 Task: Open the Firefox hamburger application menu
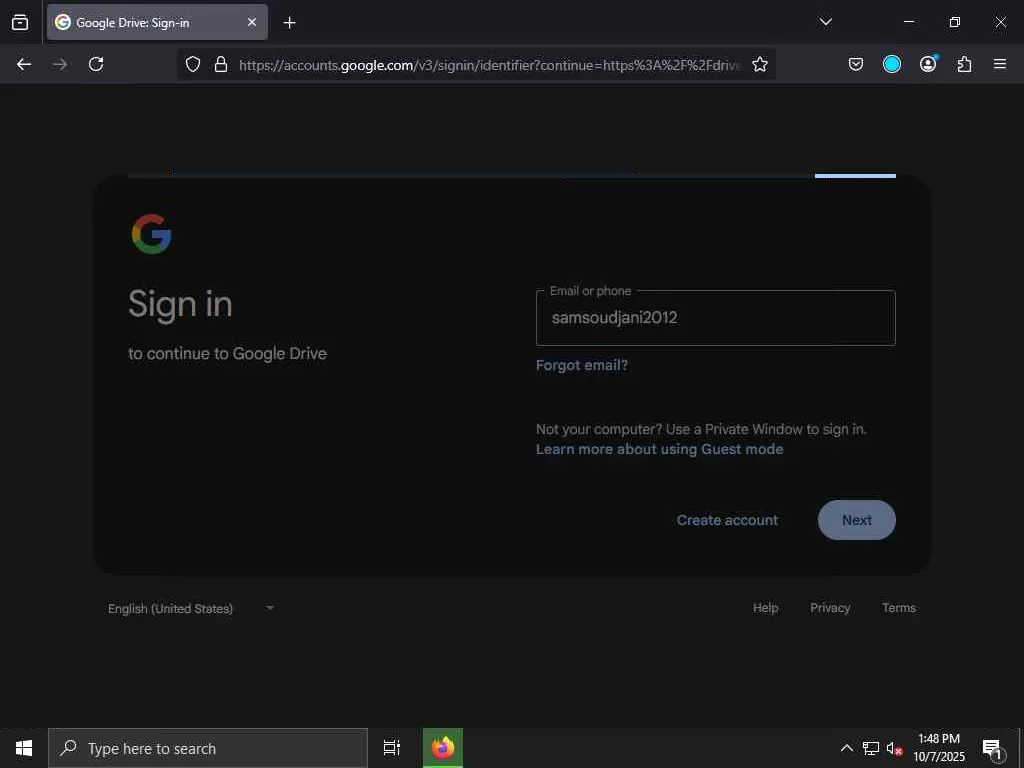(x=1000, y=64)
